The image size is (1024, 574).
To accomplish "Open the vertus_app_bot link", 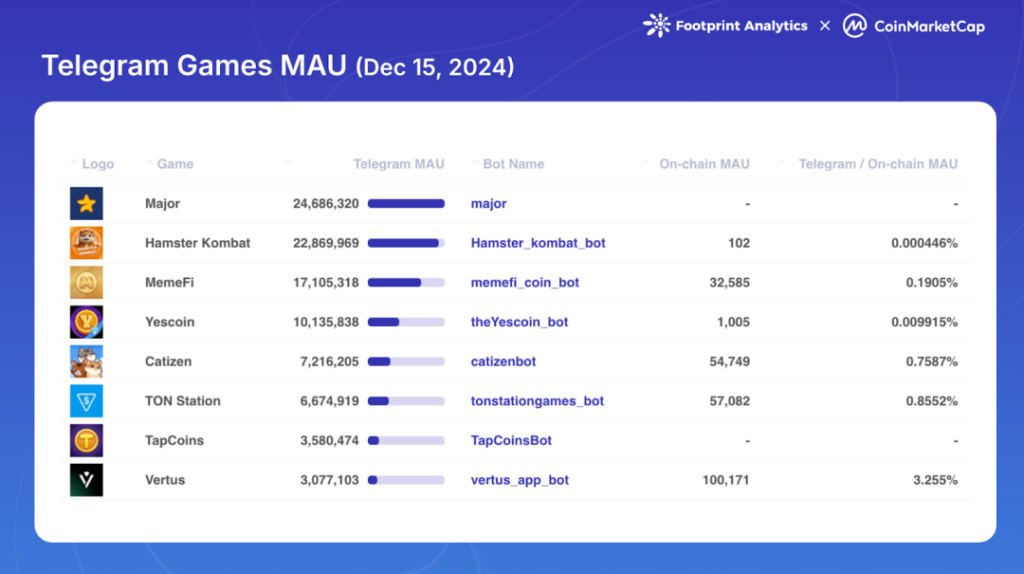I will 520,480.
